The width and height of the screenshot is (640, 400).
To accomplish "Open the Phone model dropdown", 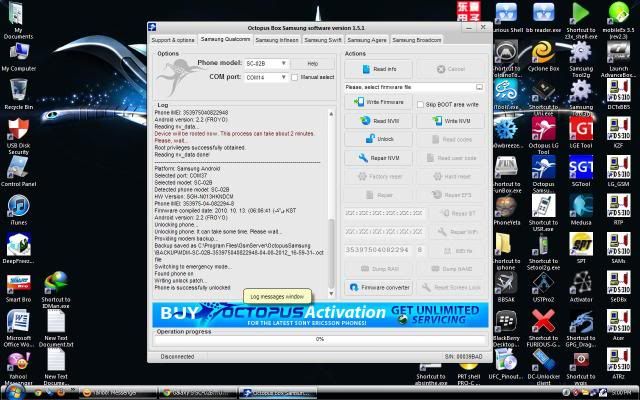I will point(267,64).
